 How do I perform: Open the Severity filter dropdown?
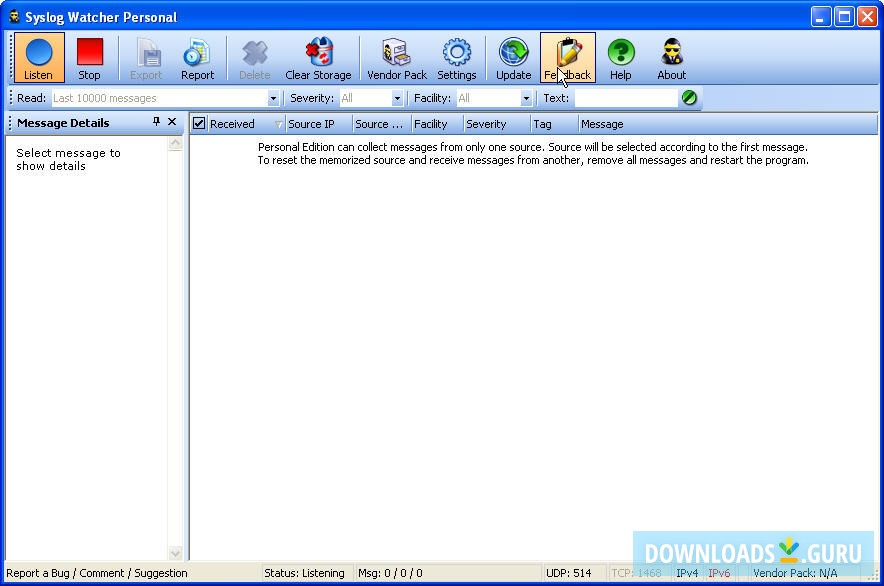397,98
